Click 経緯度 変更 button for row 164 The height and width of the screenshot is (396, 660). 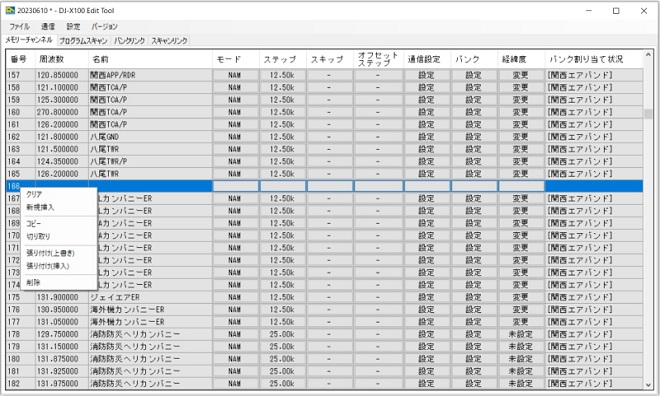coord(521,162)
